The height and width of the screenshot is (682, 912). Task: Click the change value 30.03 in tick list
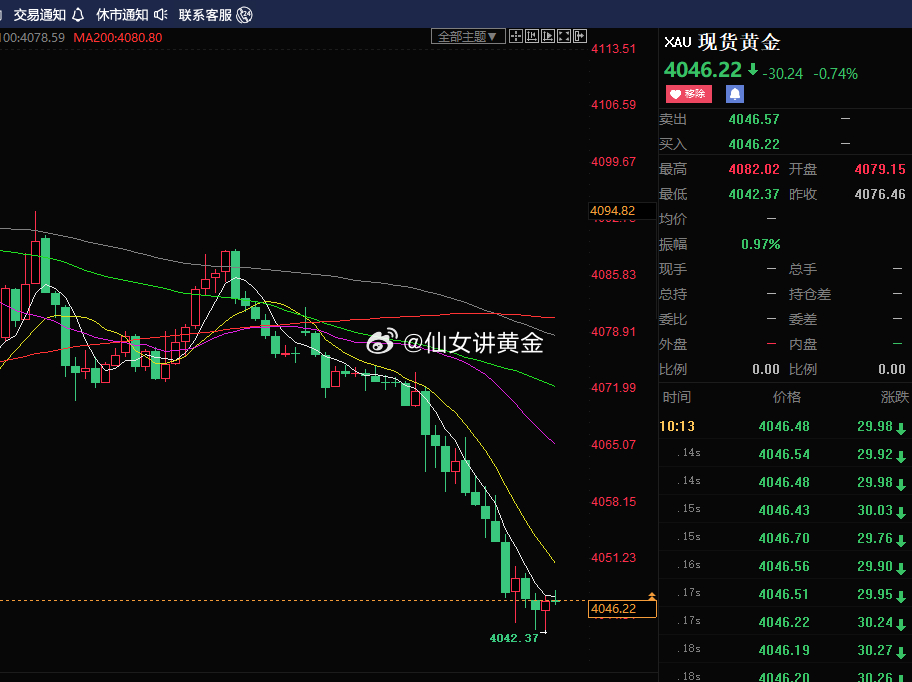pos(875,510)
